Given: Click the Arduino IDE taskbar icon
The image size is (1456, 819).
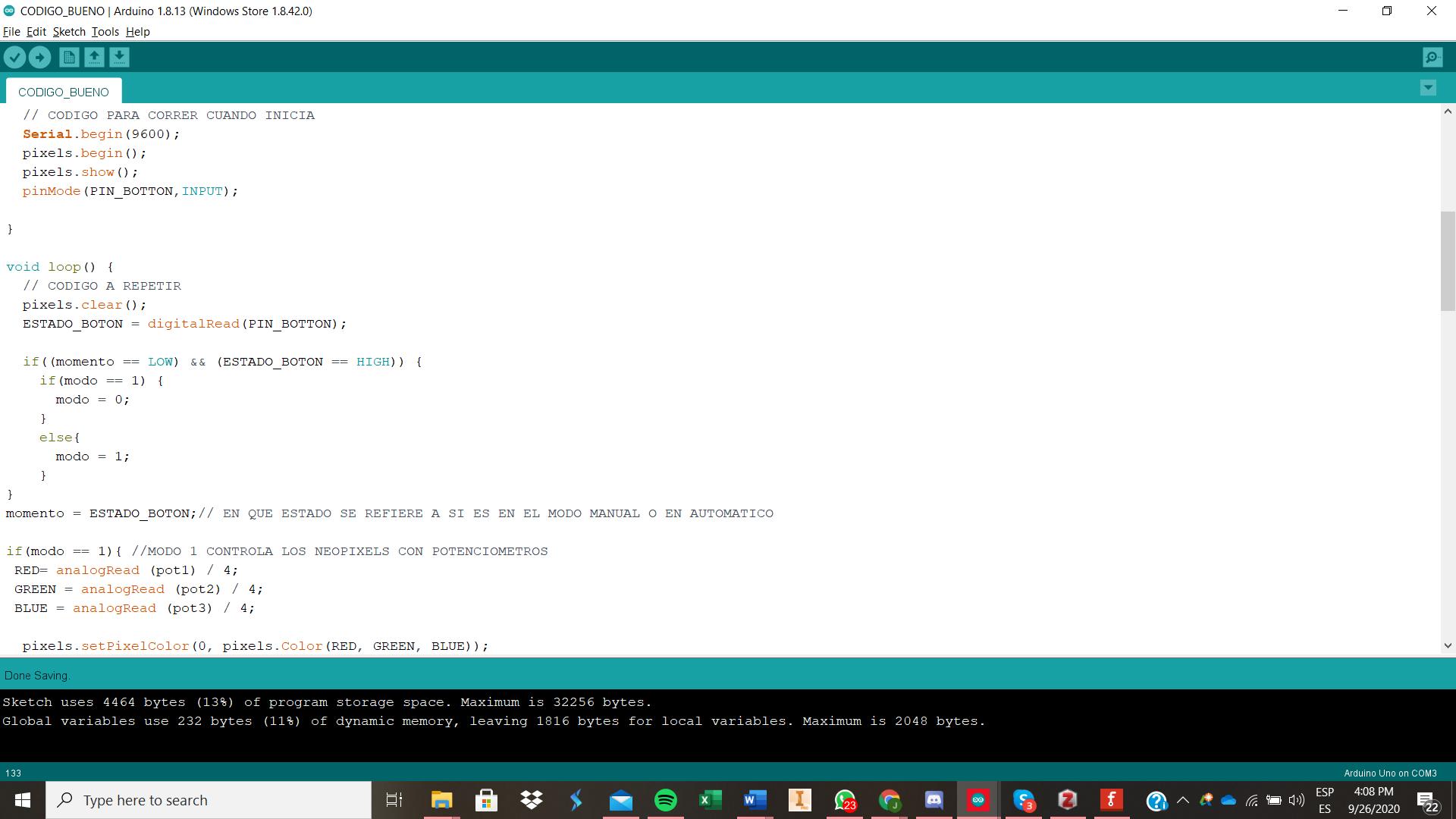Looking at the screenshot, I should pos(978,800).
